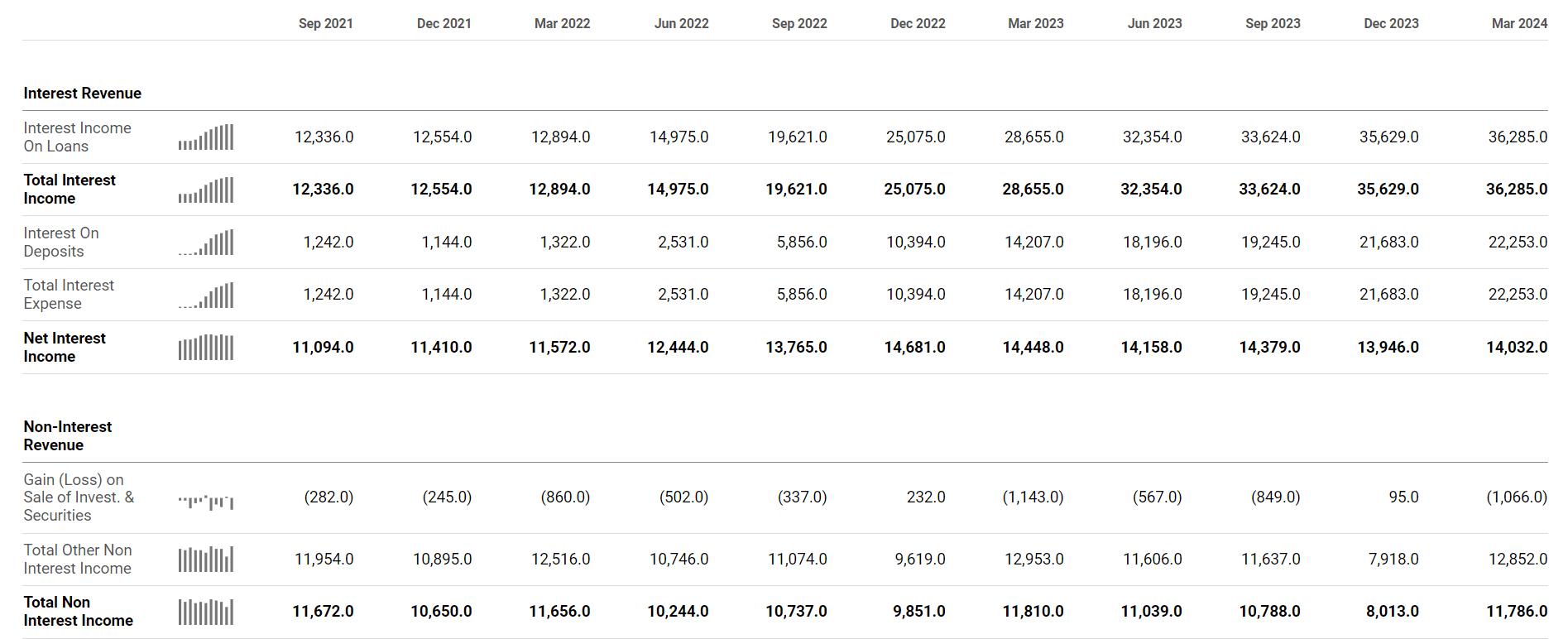Open the Net Interest Income sparkline

pos(206,348)
